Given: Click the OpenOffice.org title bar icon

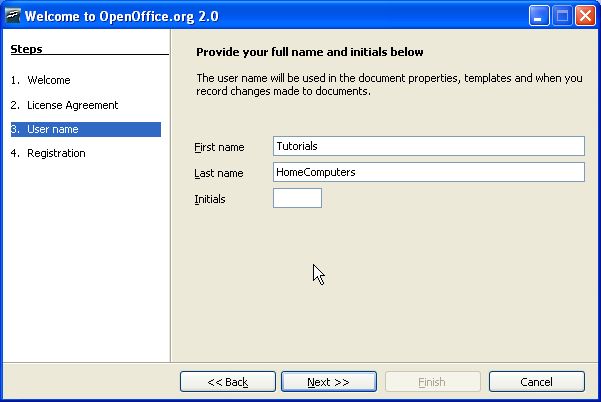Looking at the screenshot, I should tap(13, 16).
